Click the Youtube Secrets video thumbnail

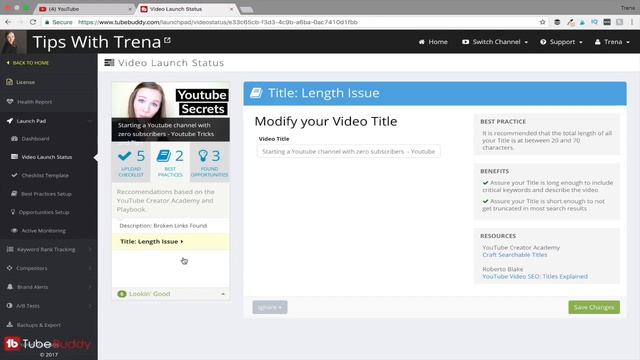(x=171, y=112)
